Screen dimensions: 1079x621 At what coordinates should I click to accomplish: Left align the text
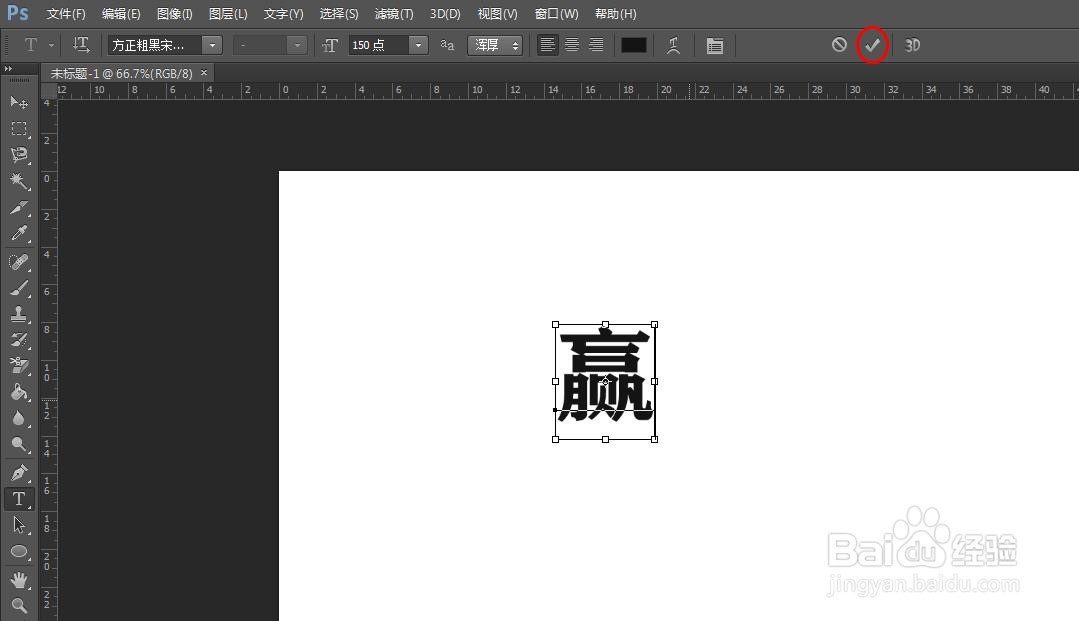tap(548, 45)
